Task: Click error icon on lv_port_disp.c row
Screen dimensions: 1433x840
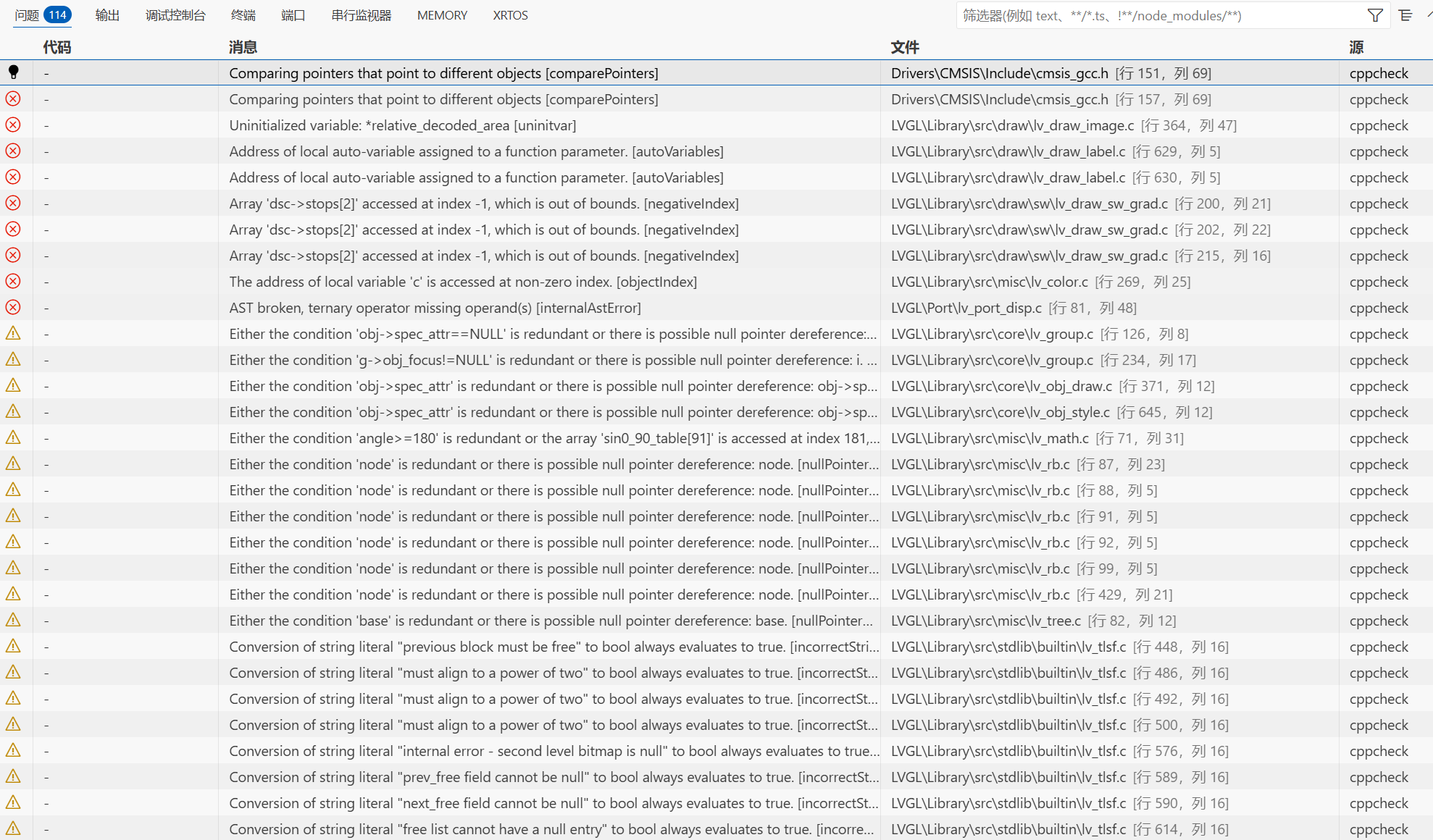Action: tap(13, 307)
